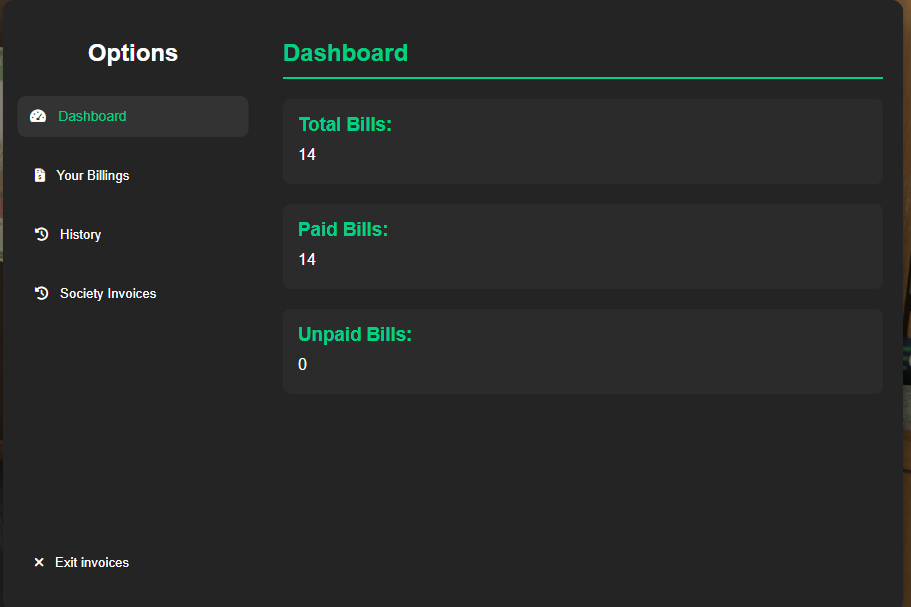Click the X icon beside Exit invoices
This screenshot has height=607, width=911.
point(39,563)
